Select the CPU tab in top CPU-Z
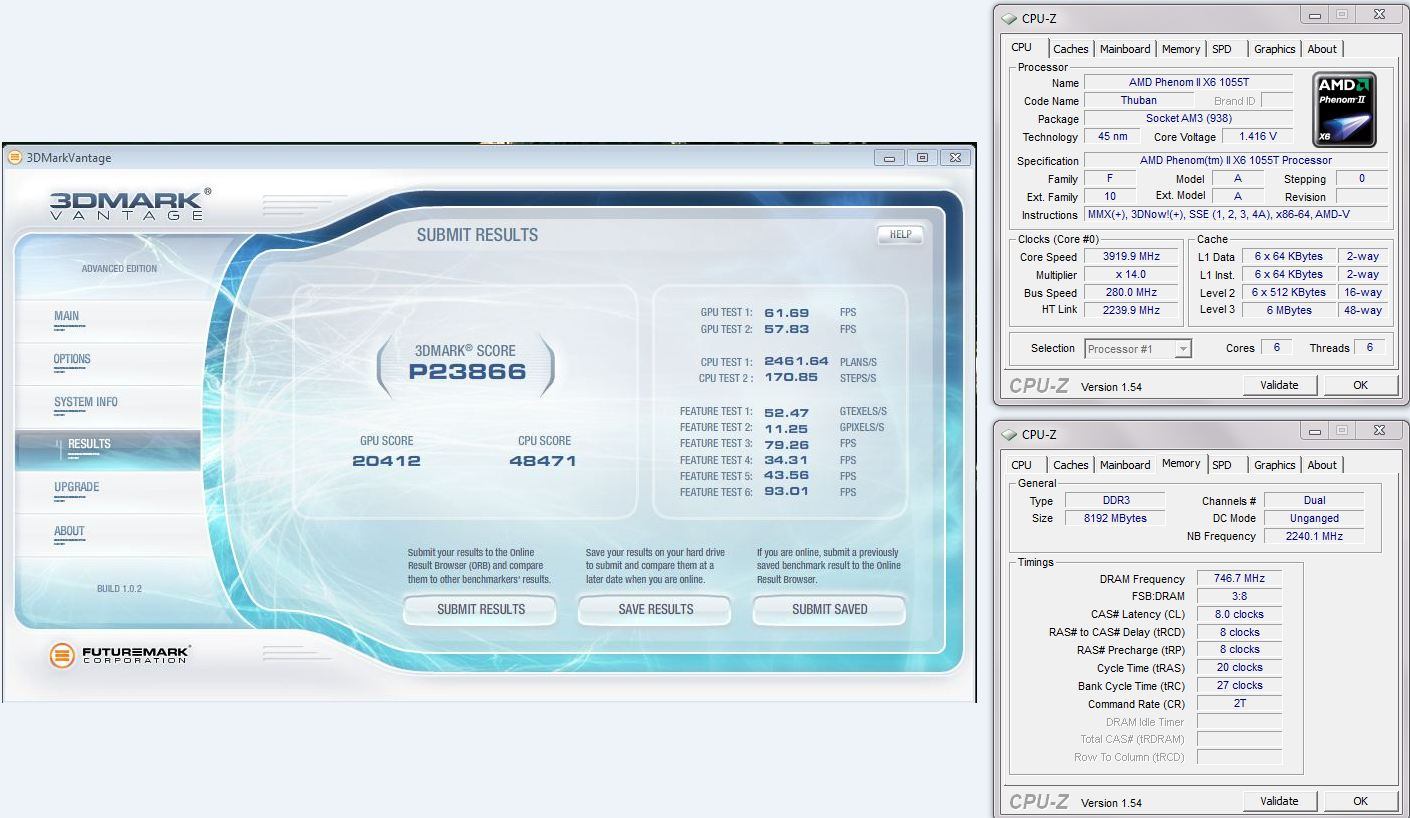The width and height of the screenshot is (1410, 818). 1022,47
